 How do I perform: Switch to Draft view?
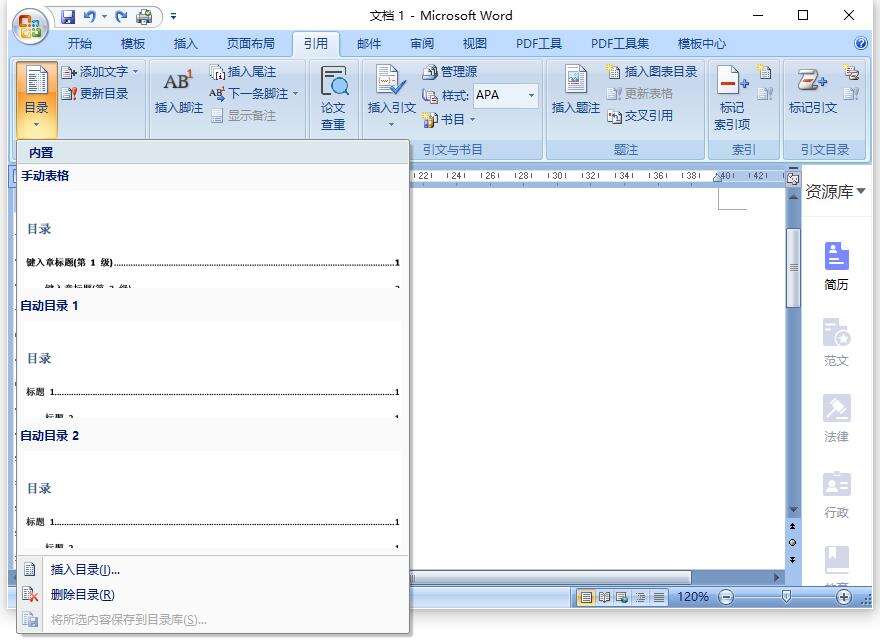click(x=659, y=597)
